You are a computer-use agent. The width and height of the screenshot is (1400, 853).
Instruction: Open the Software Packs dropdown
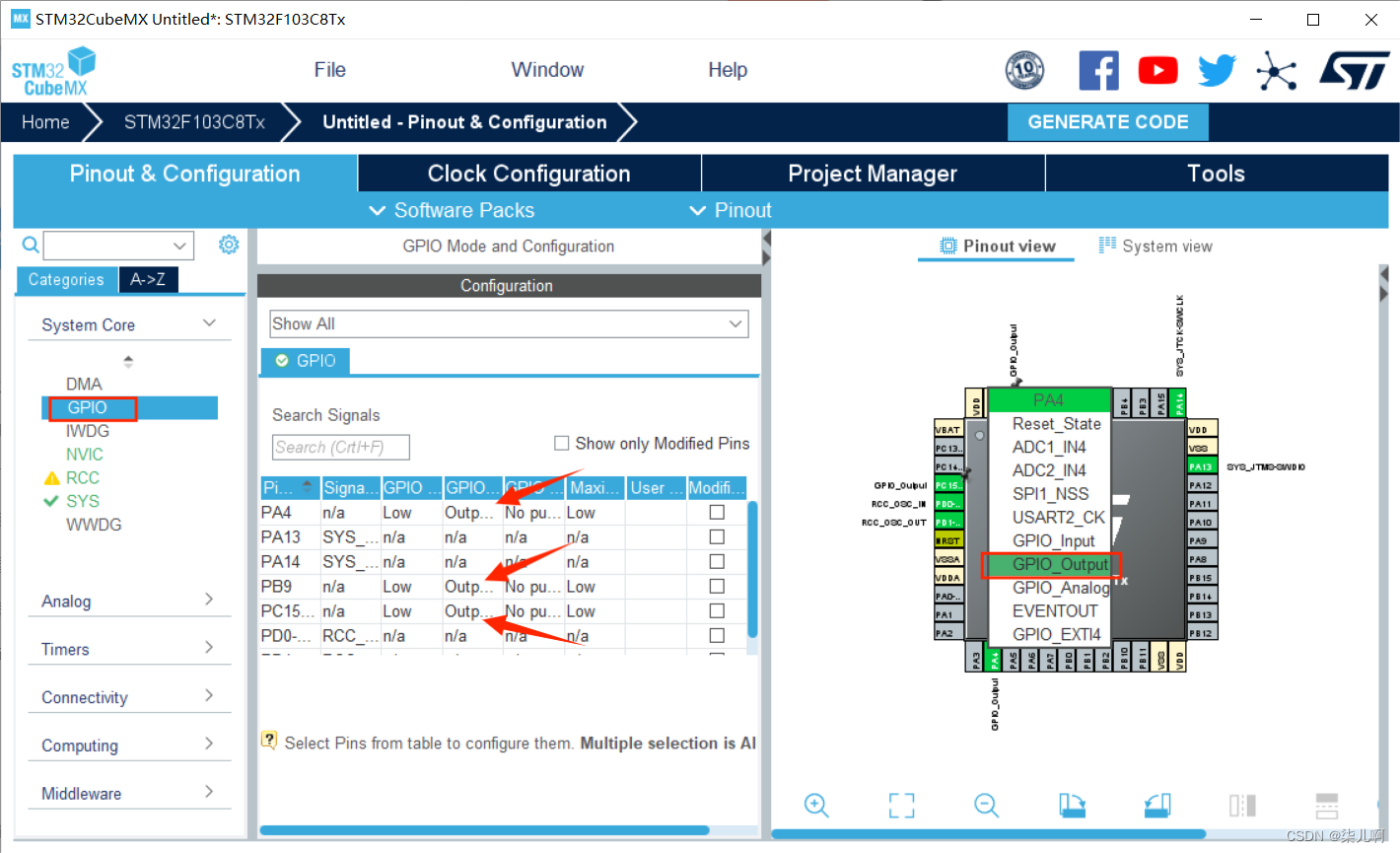[452, 210]
